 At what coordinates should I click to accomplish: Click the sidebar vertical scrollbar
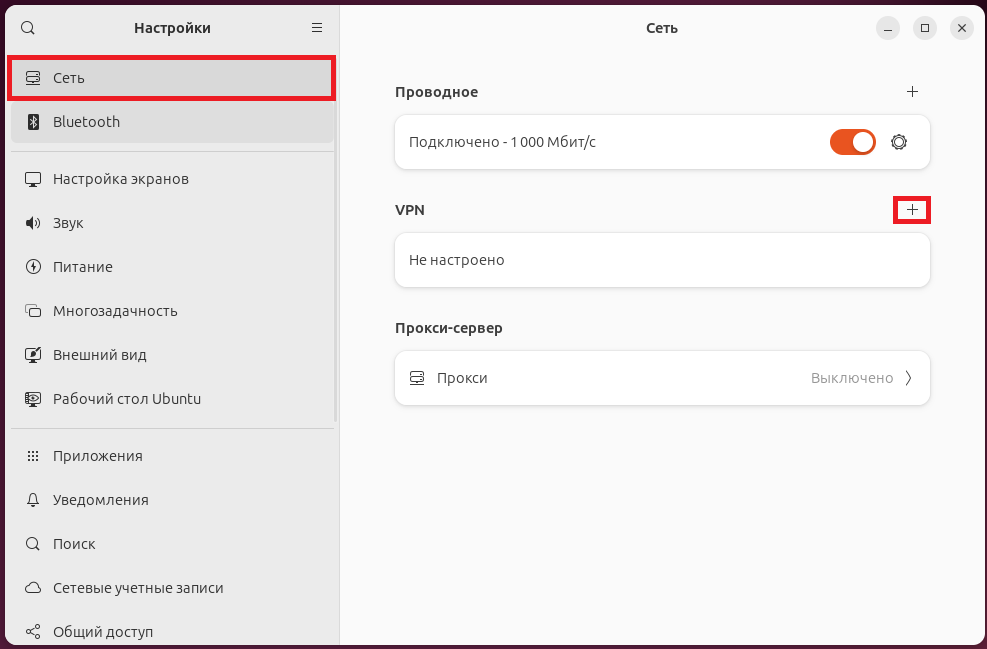(x=336, y=250)
